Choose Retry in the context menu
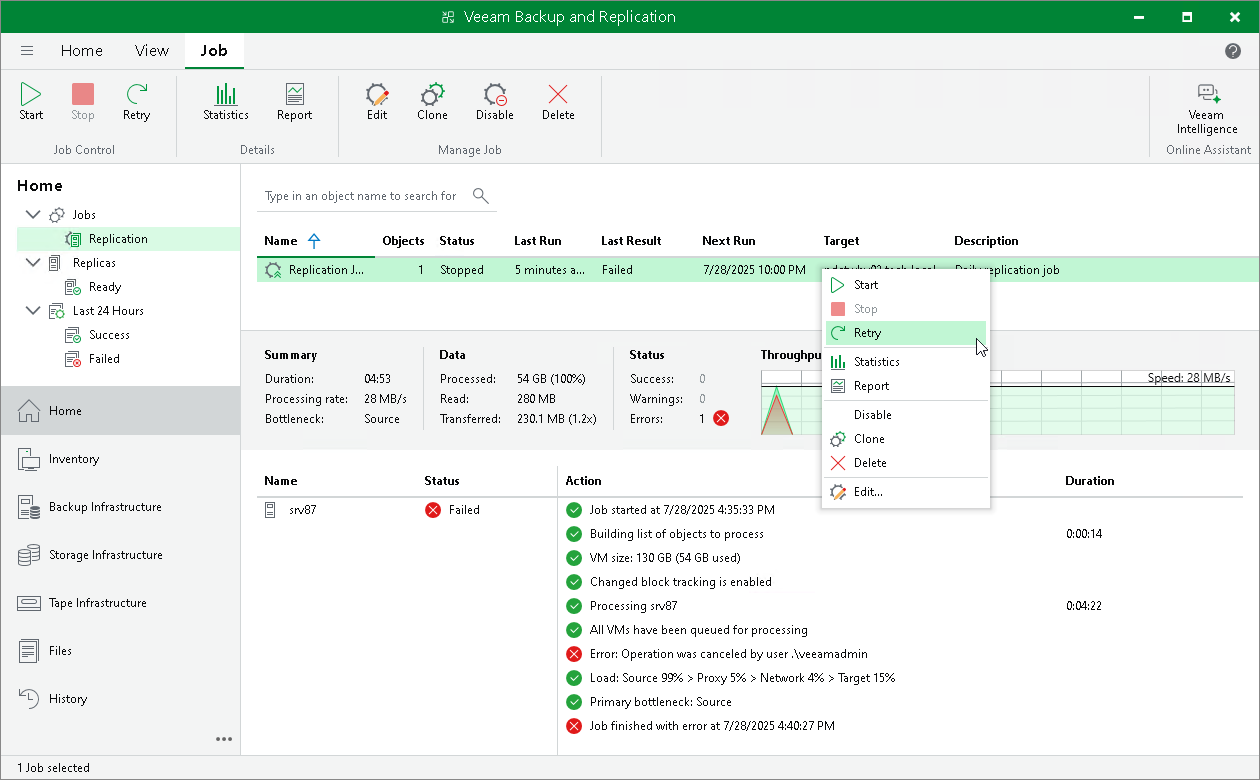The width and height of the screenshot is (1260, 780). 906,333
